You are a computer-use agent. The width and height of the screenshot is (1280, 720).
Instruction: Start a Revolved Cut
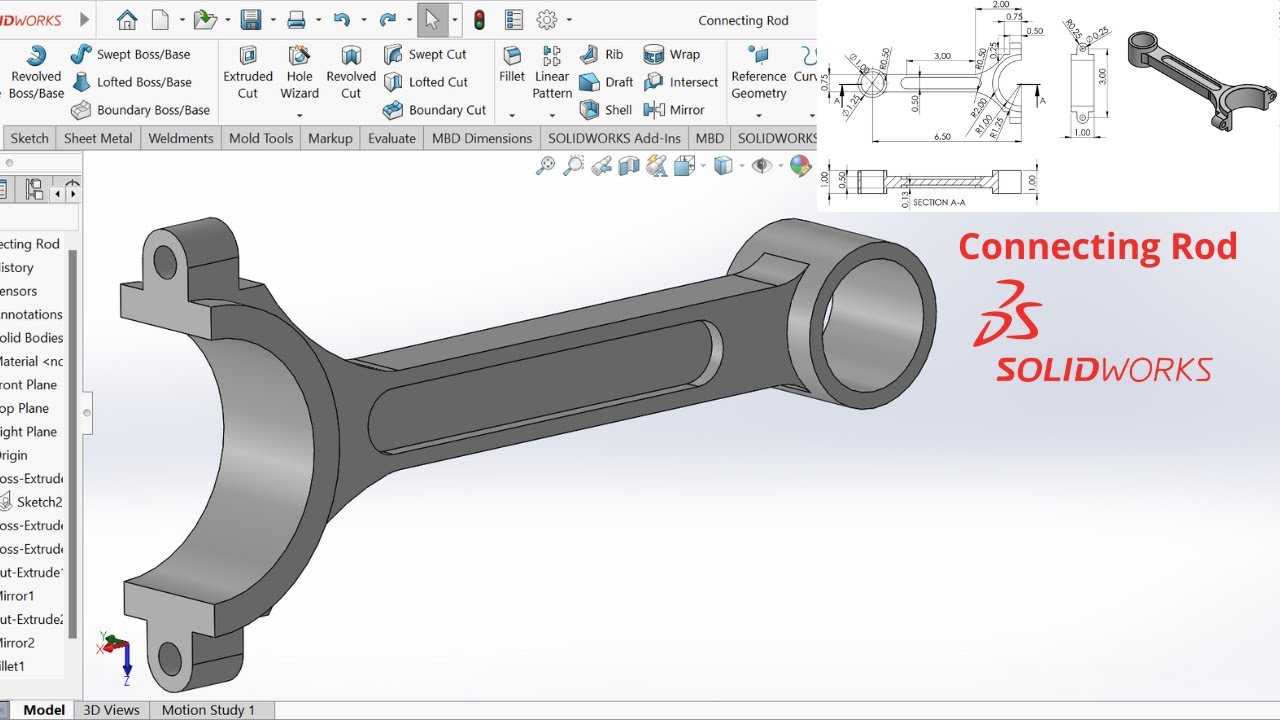pos(351,71)
